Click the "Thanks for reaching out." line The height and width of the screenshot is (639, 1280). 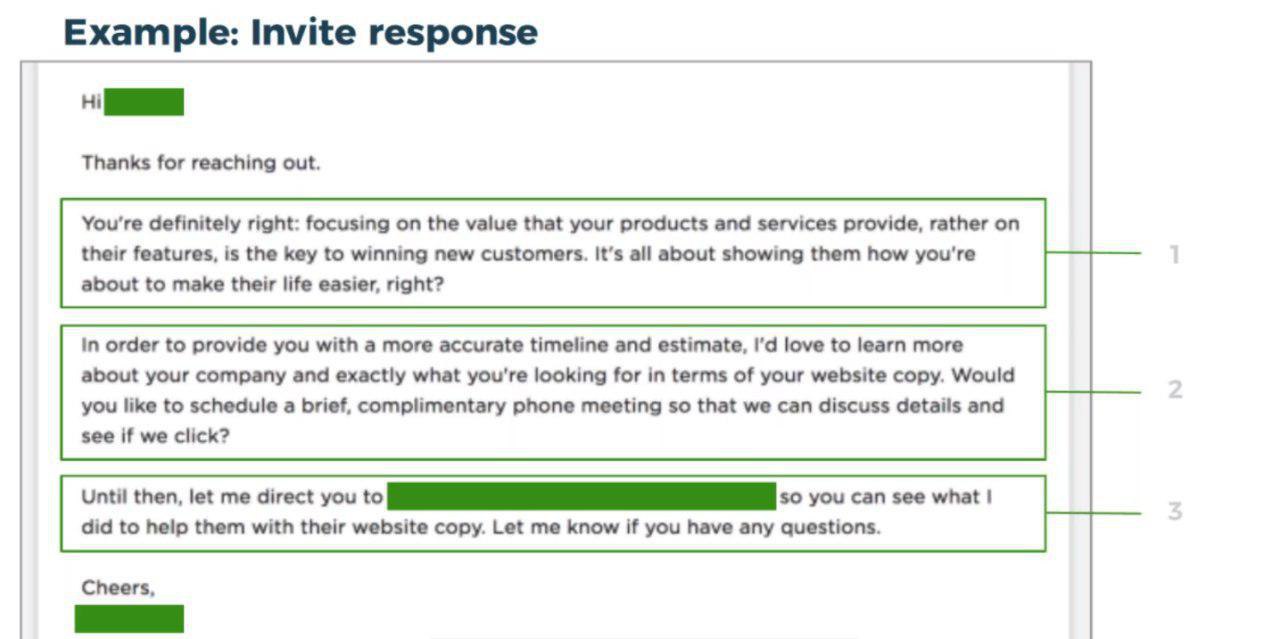pos(201,162)
